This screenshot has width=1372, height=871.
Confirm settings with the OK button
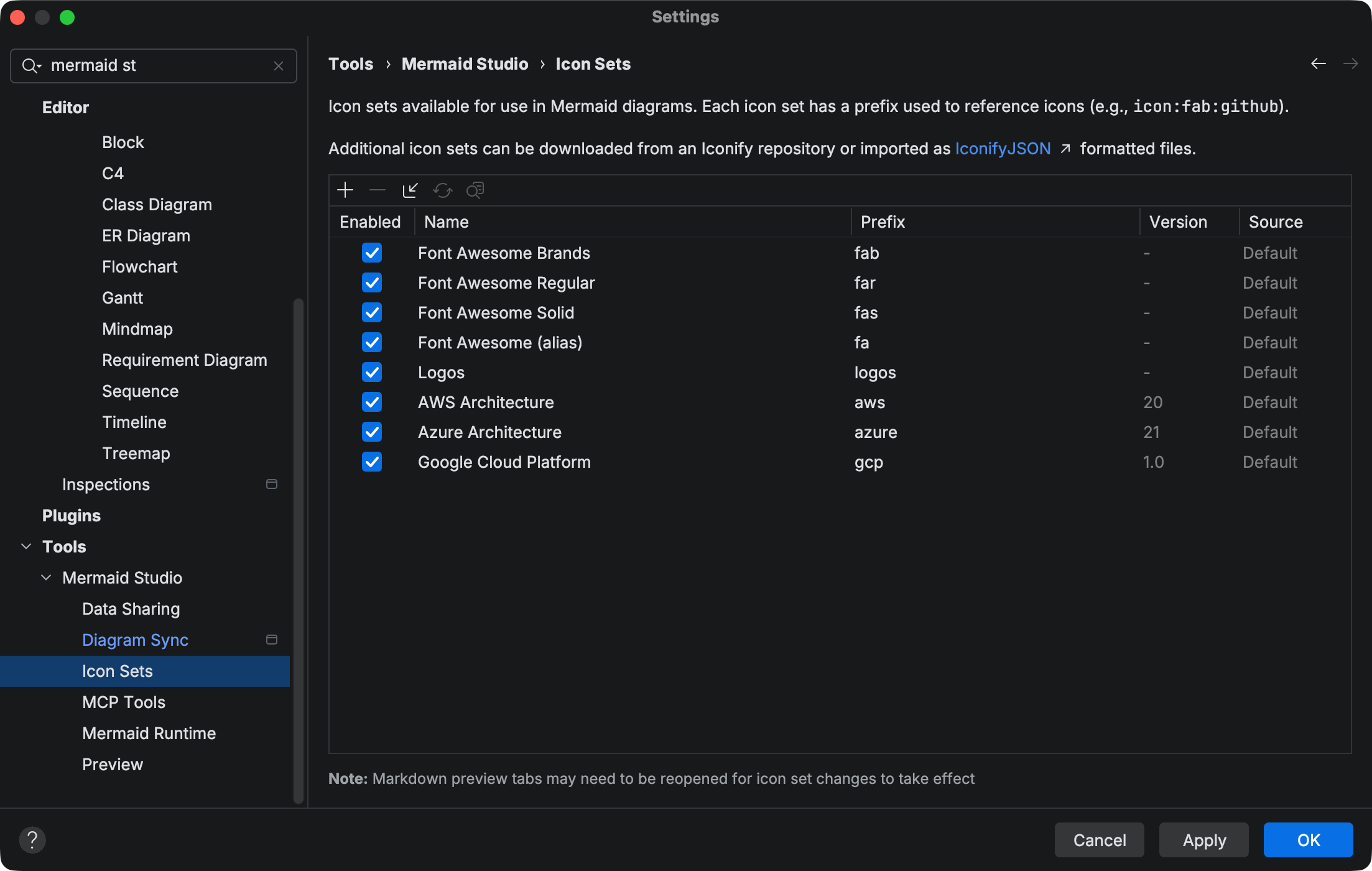coord(1309,840)
